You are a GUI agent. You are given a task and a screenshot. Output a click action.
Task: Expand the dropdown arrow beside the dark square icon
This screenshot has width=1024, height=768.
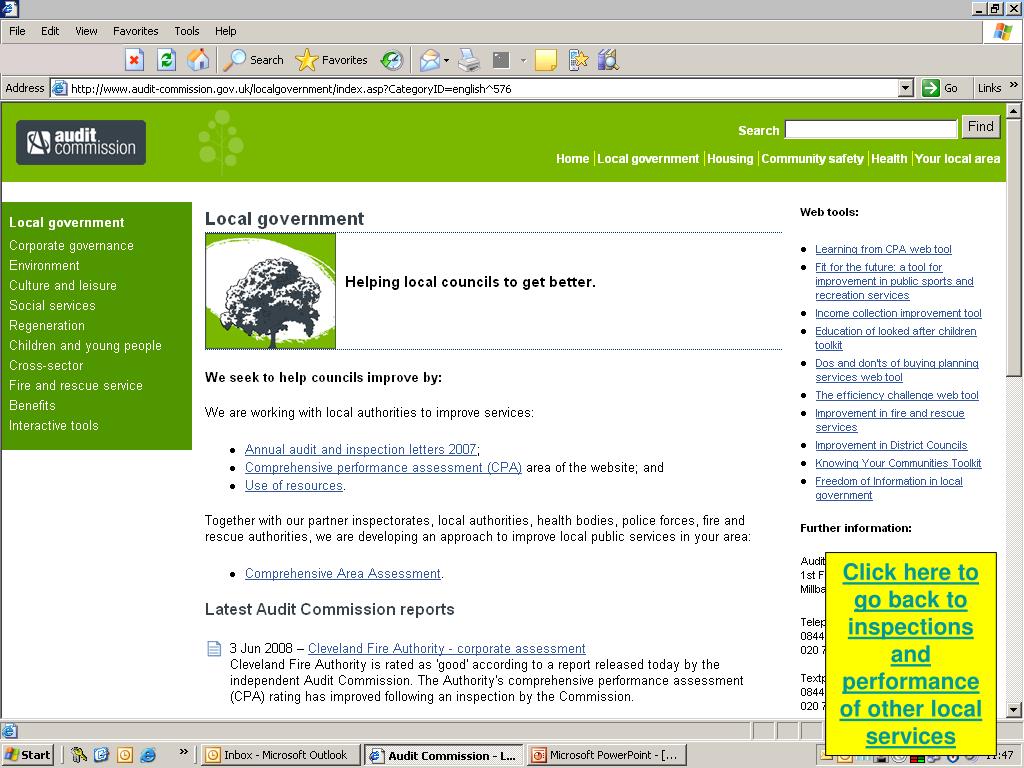[x=523, y=60]
